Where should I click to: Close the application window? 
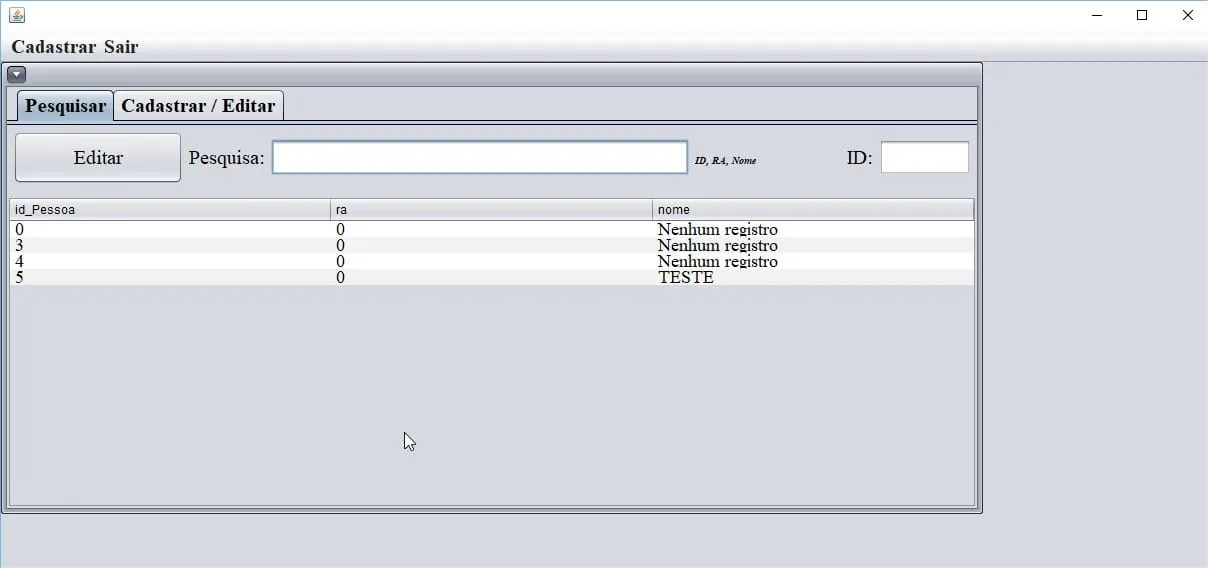tap(1187, 15)
